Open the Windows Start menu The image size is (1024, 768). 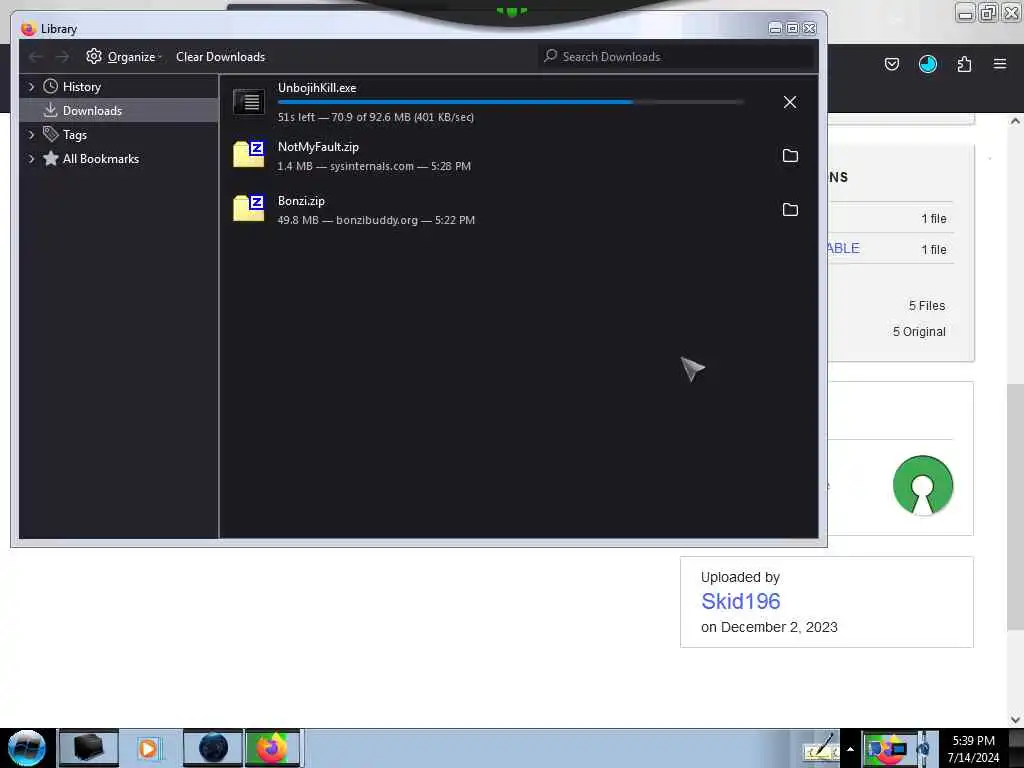coord(27,748)
